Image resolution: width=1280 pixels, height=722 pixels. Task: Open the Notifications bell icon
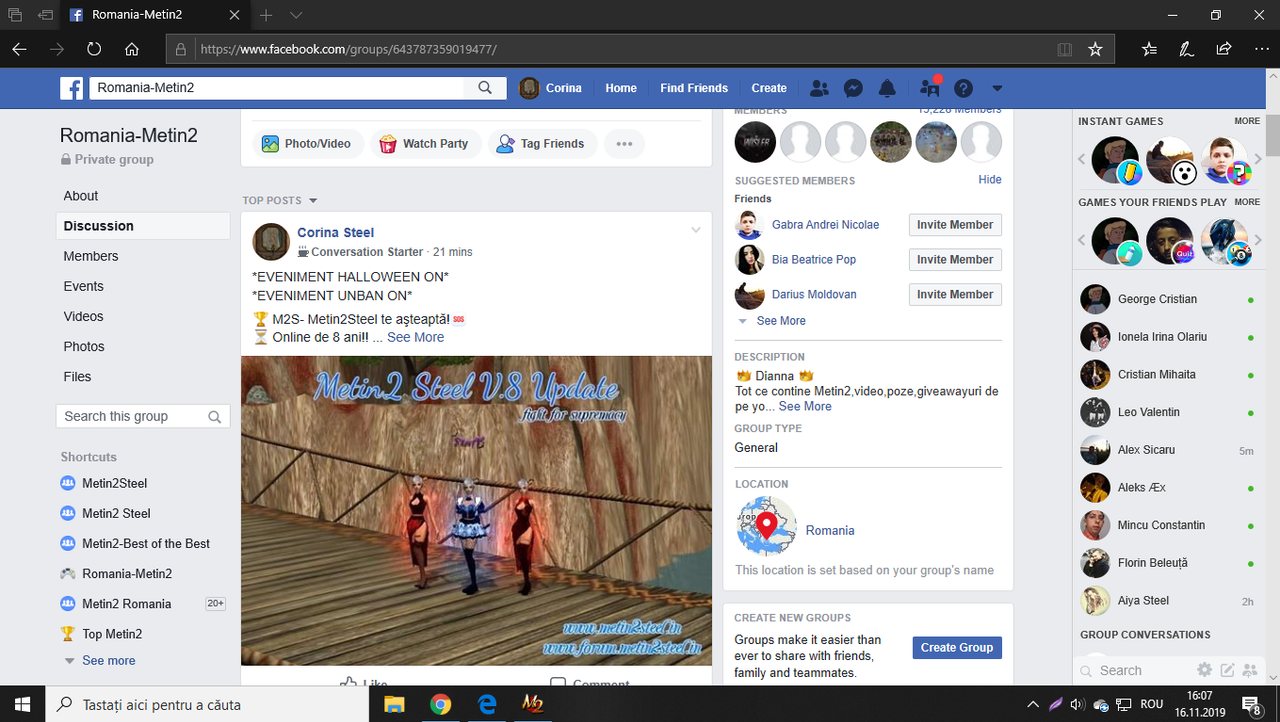[x=887, y=88]
